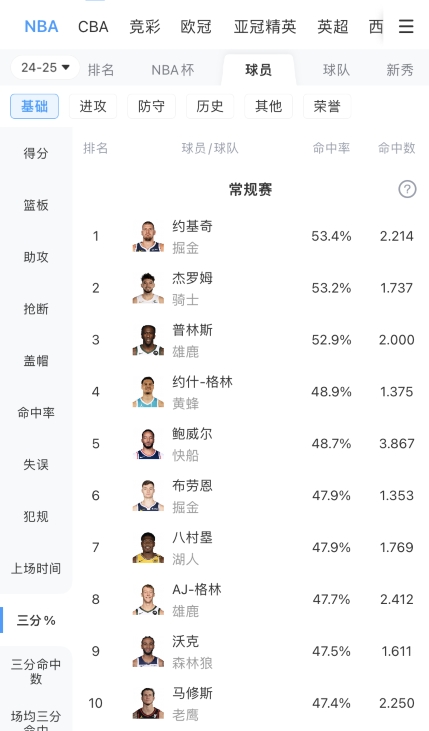This screenshot has width=429, height=731.
Task: Switch to the NBA杯 tab
Action: pos(173,70)
